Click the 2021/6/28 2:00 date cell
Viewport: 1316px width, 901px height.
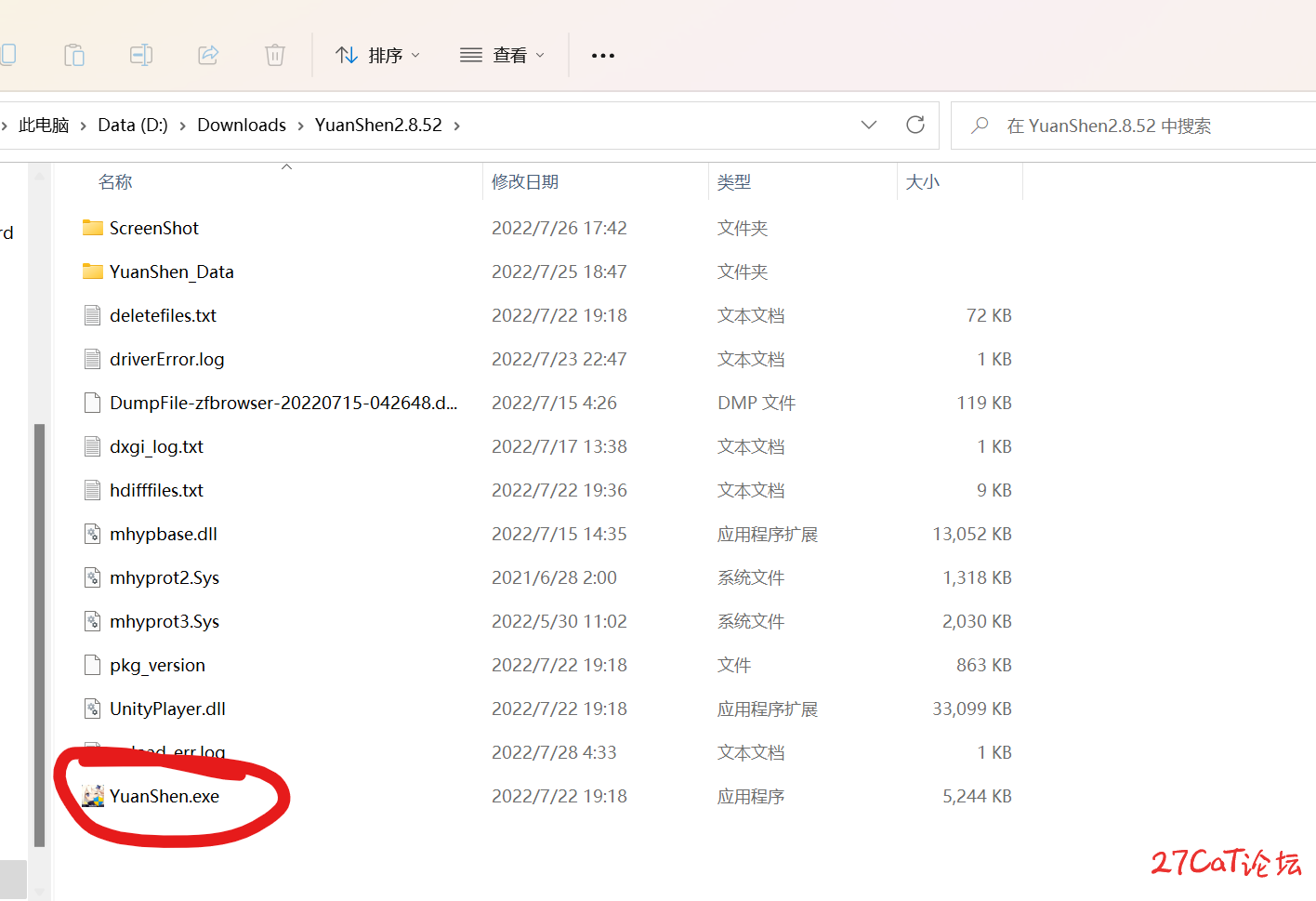click(x=554, y=577)
